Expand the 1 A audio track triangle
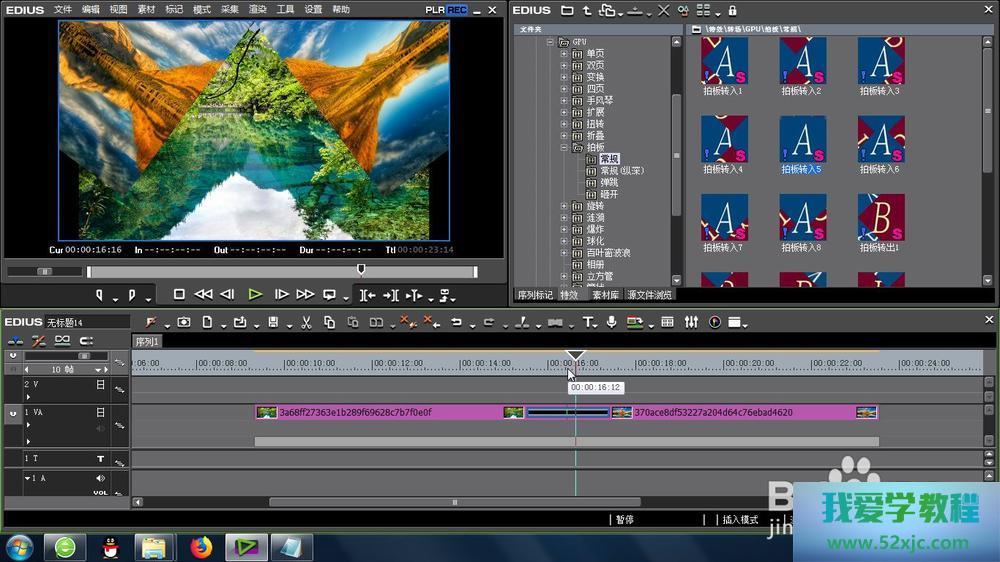 click(x=28, y=479)
